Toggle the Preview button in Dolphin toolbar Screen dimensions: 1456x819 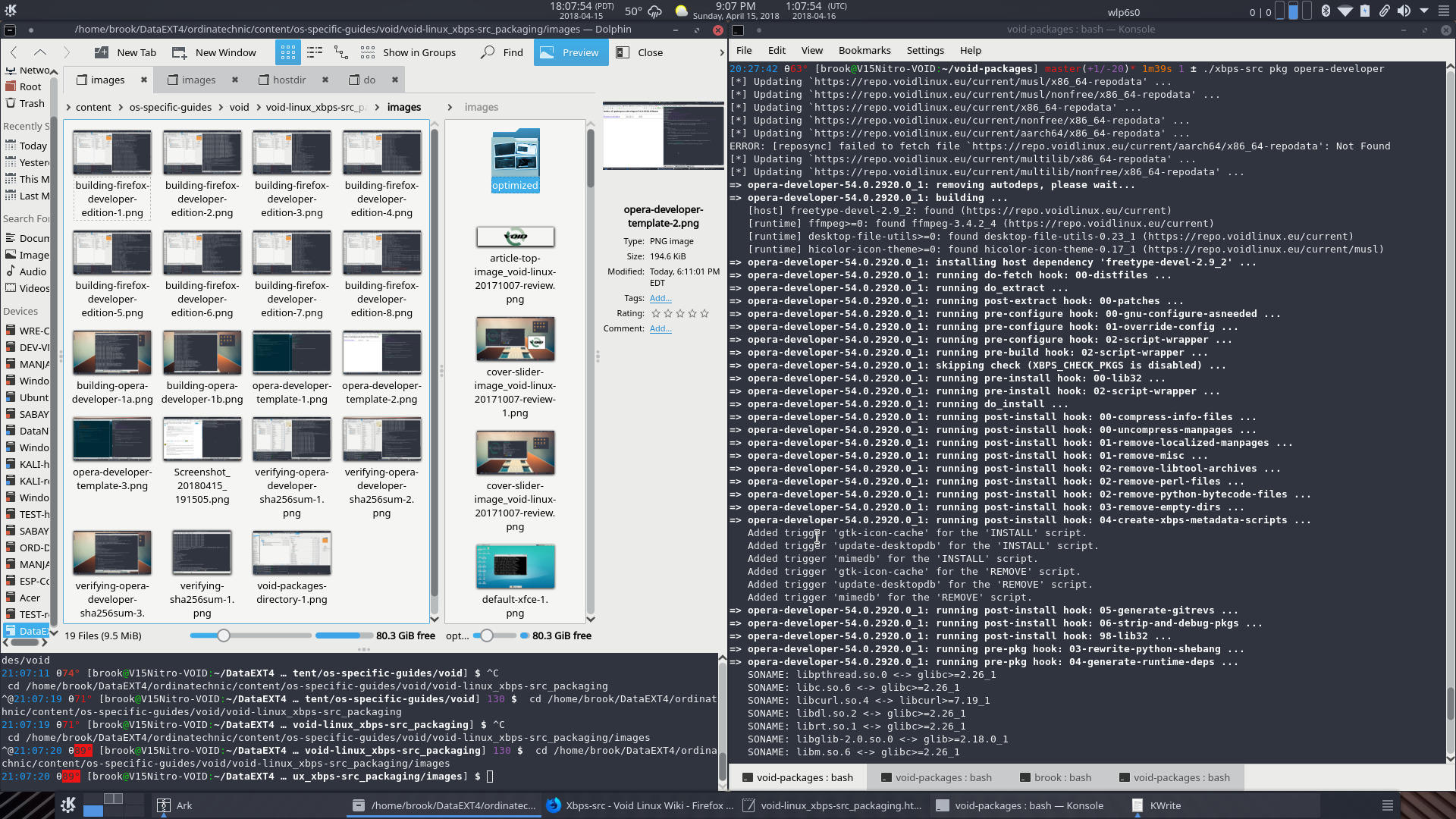click(x=571, y=52)
